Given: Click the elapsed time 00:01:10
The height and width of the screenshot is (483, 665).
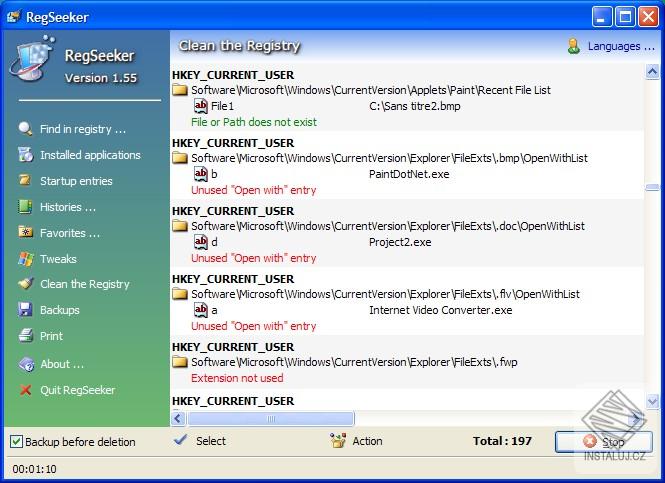Looking at the screenshot, I should click(x=34, y=469).
